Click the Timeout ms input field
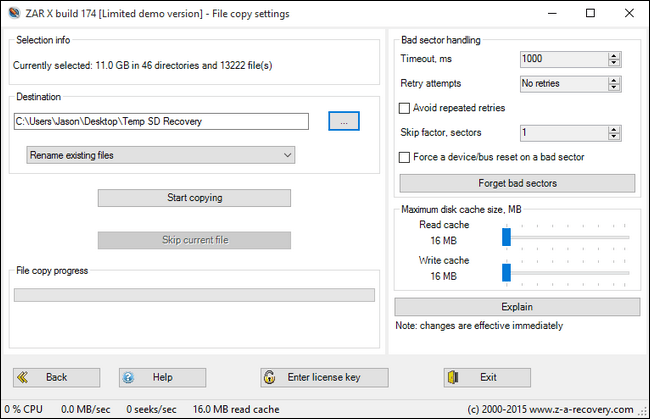The image size is (650, 419). tap(563, 60)
